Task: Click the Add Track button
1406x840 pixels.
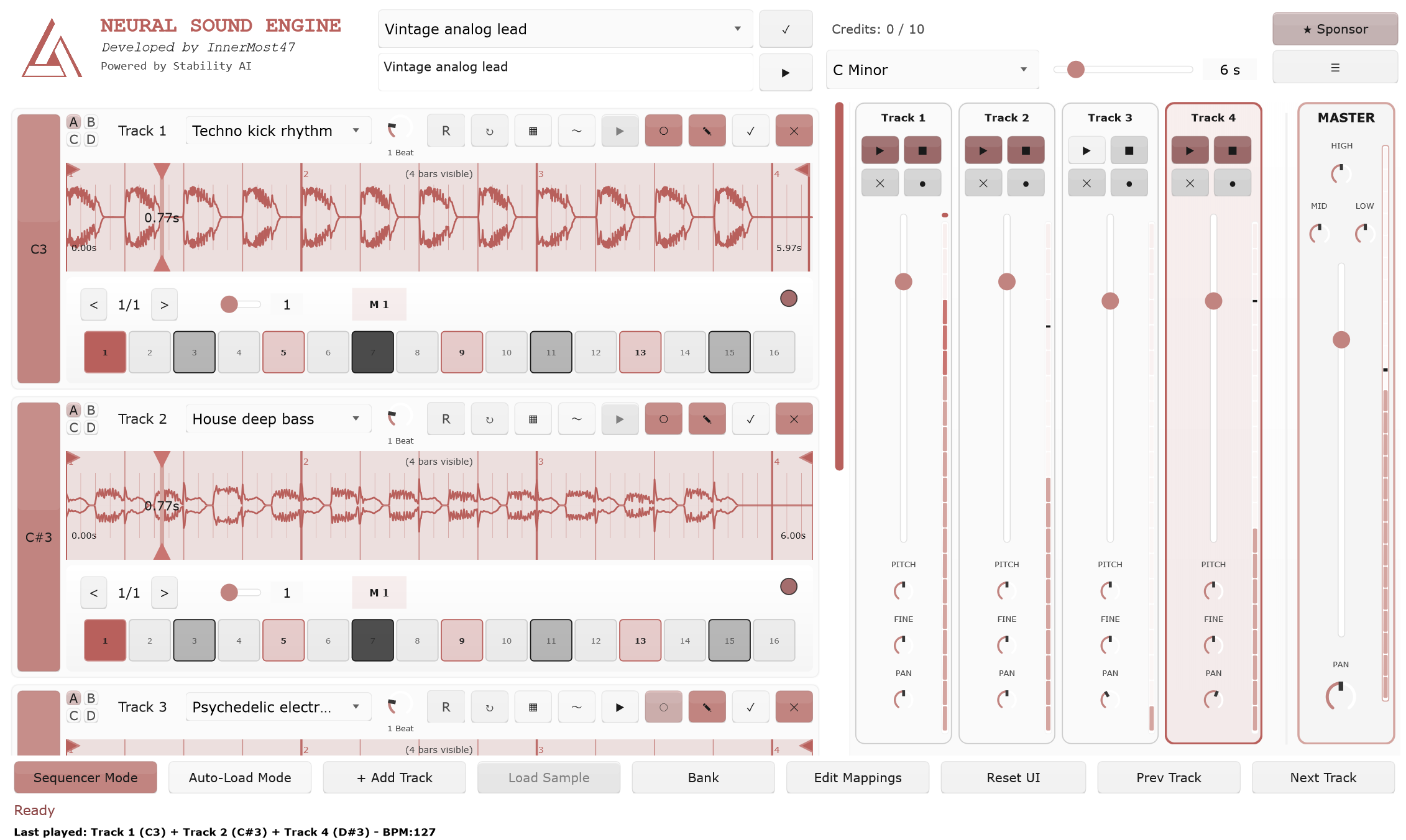Action: point(394,778)
